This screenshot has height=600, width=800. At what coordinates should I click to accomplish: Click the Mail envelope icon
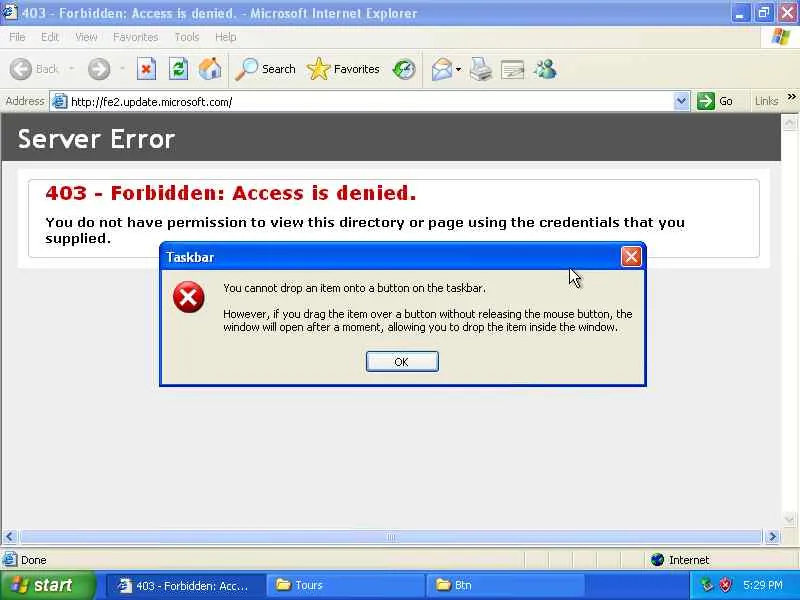pos(442,69)
